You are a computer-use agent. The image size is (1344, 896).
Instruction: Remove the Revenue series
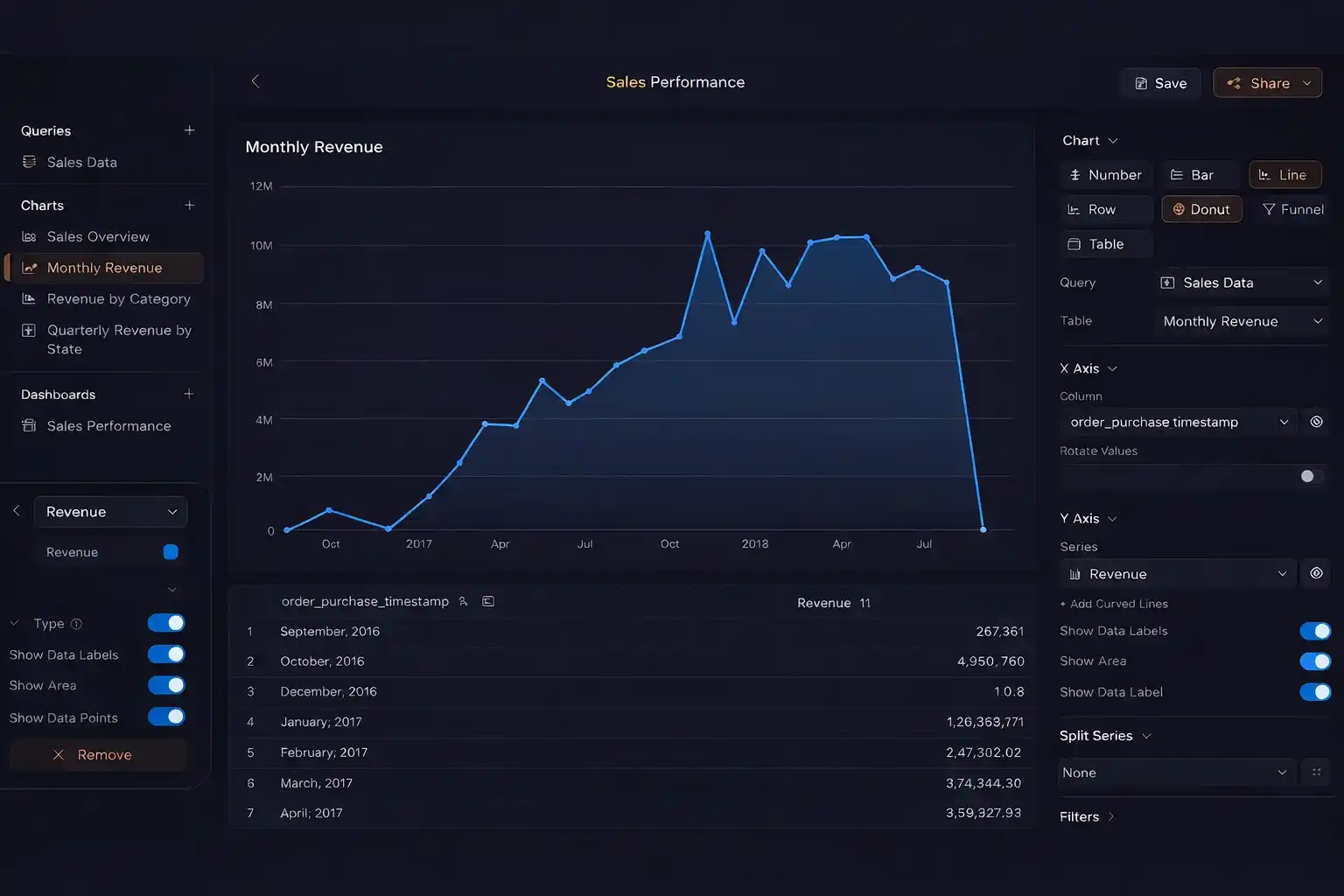click(98, 755)
